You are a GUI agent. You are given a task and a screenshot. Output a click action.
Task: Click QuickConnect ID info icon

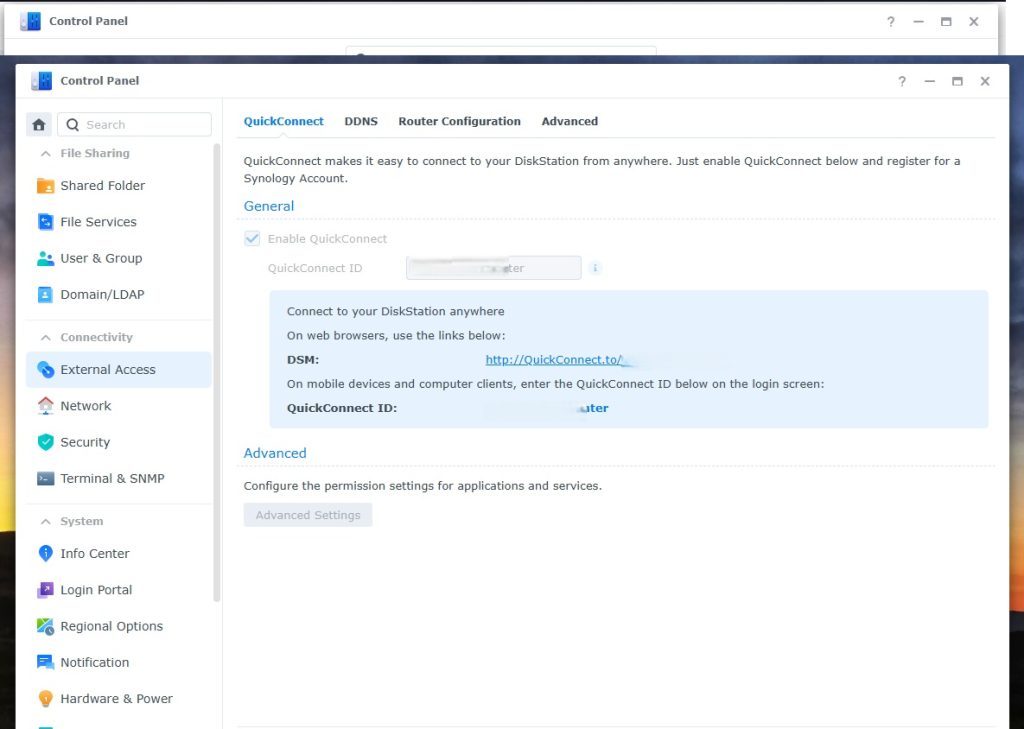595,268
